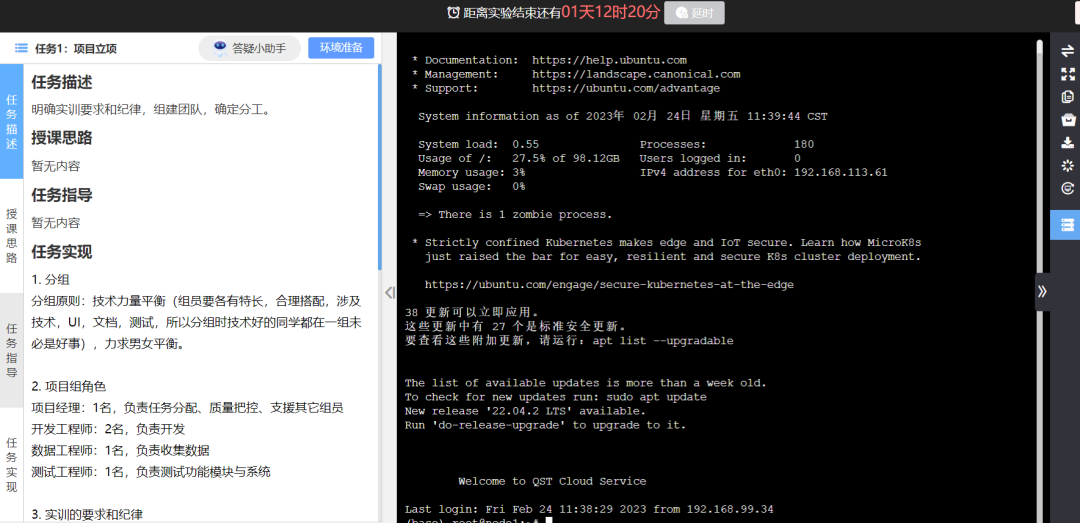This screenshot has width=1080, height=523.
Task: Click the 'Welcome to QST Cloud Service' line
Action: click(x=552, y=481)
